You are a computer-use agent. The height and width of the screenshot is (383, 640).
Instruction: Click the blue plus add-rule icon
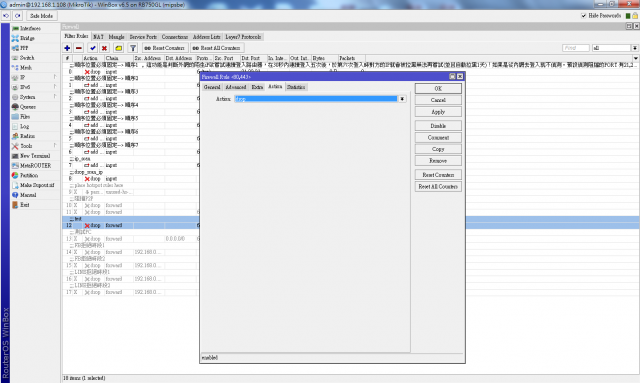click(x=67, y=48)
